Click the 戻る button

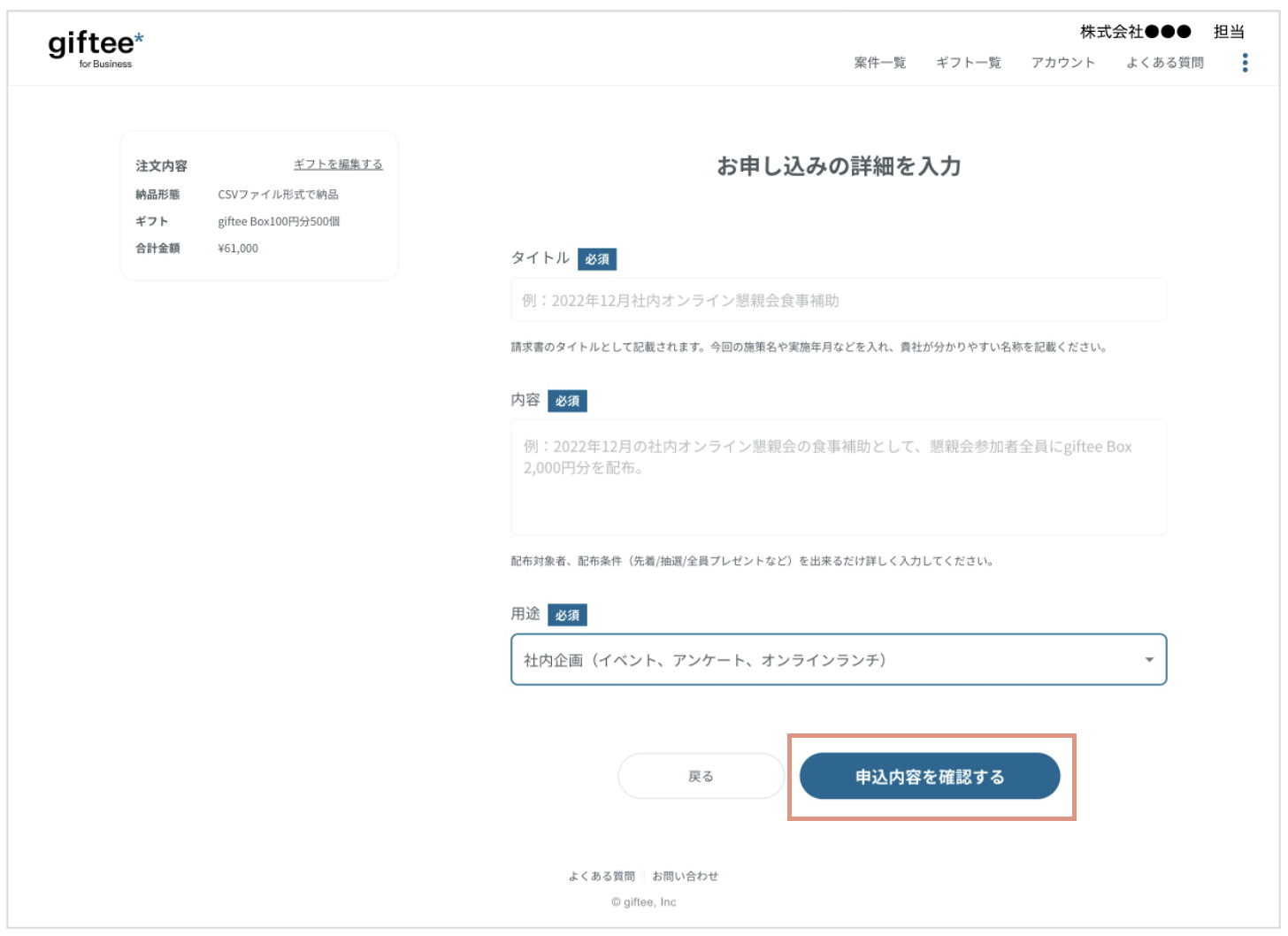point(701,776)
